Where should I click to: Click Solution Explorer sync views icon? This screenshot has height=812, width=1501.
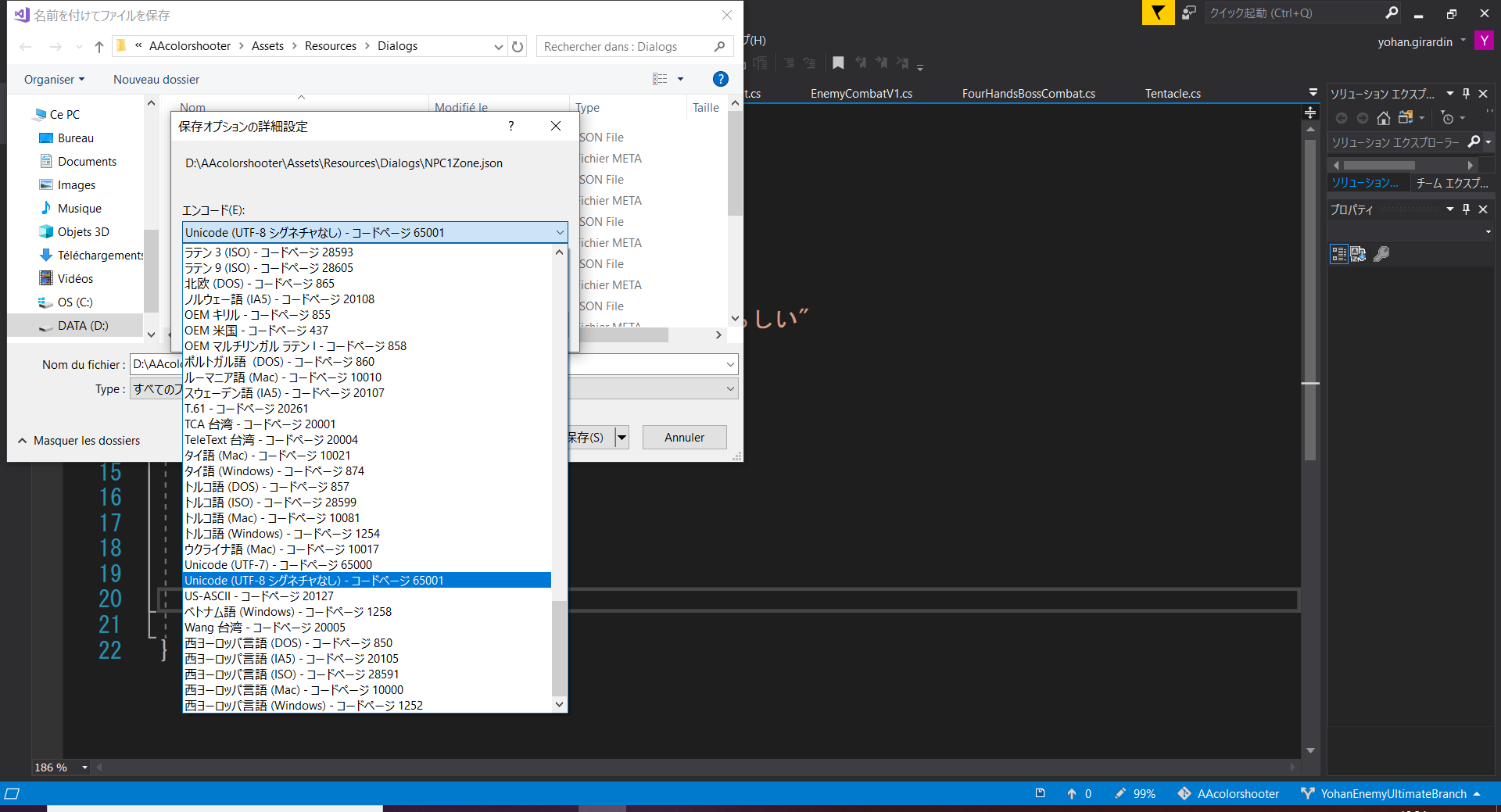pos(1406,118)
